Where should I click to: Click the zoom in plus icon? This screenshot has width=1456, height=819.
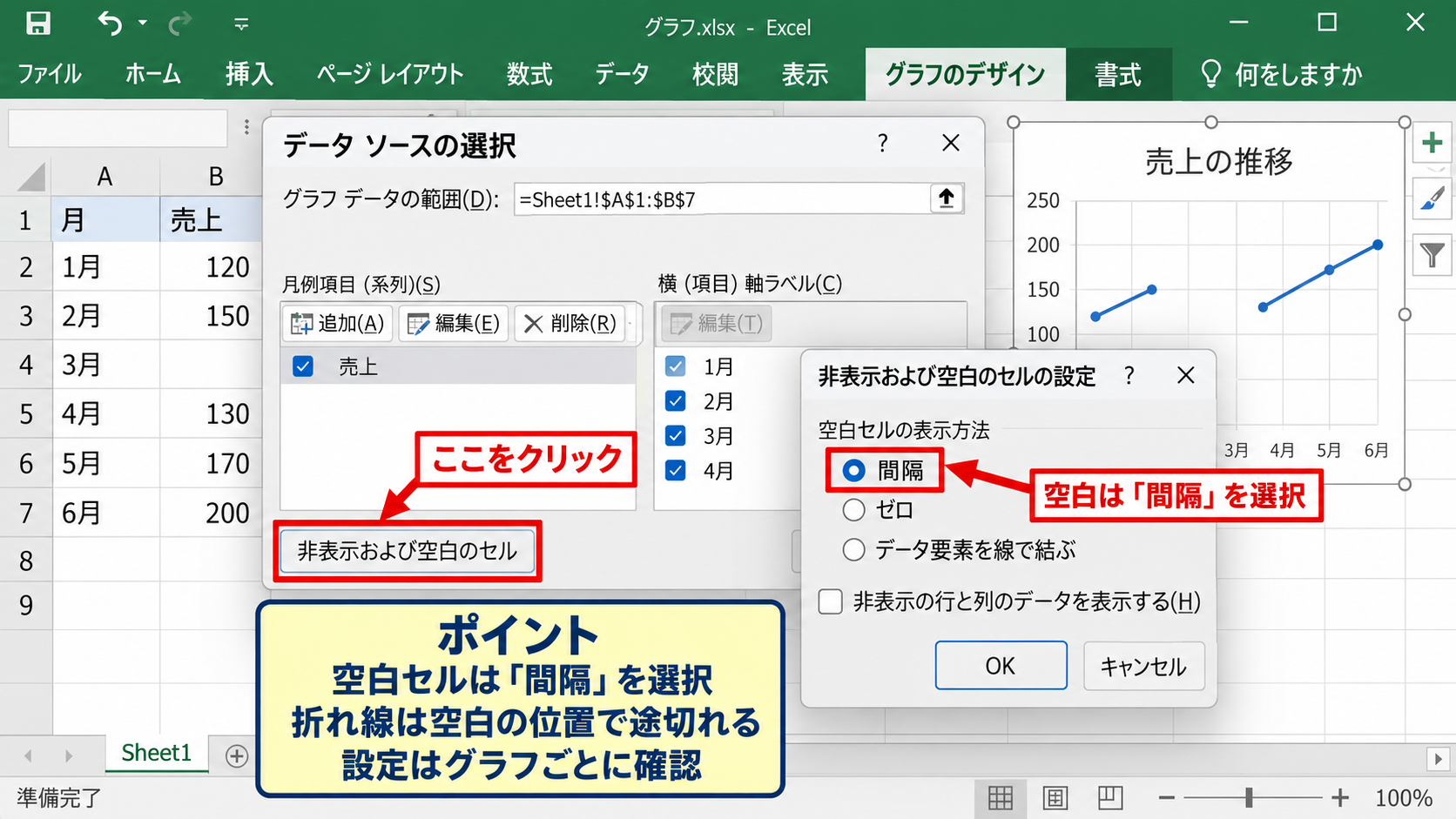click(x=1340, y=797)
